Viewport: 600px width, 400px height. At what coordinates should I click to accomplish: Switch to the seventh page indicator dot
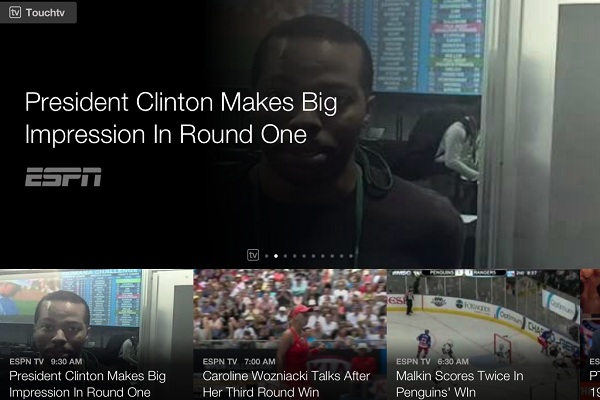[323, 256]
